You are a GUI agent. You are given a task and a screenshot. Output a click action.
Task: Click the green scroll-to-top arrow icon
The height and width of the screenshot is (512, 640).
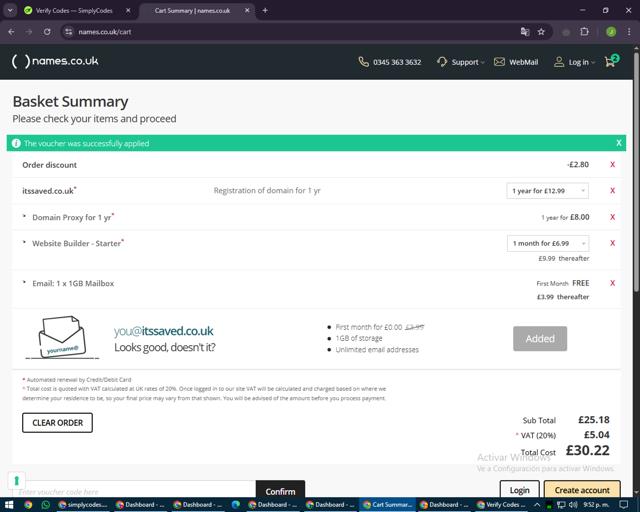pyautogui.click(x=17, y=481)
